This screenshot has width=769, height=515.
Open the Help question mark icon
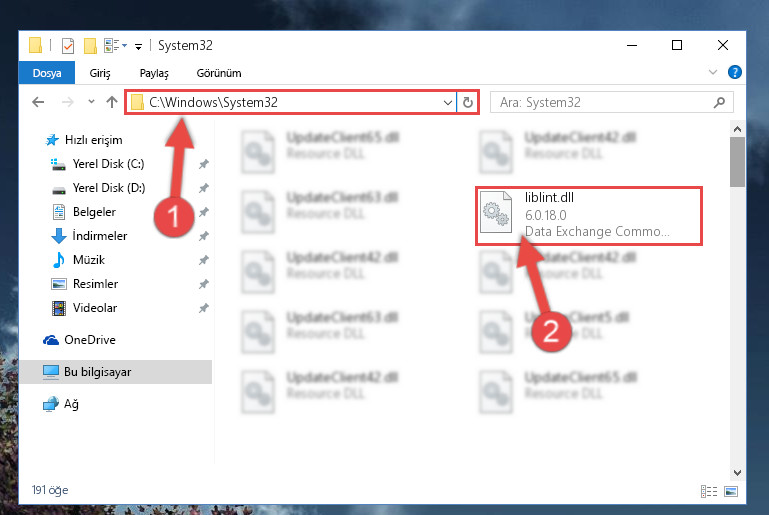pos(734,72)
